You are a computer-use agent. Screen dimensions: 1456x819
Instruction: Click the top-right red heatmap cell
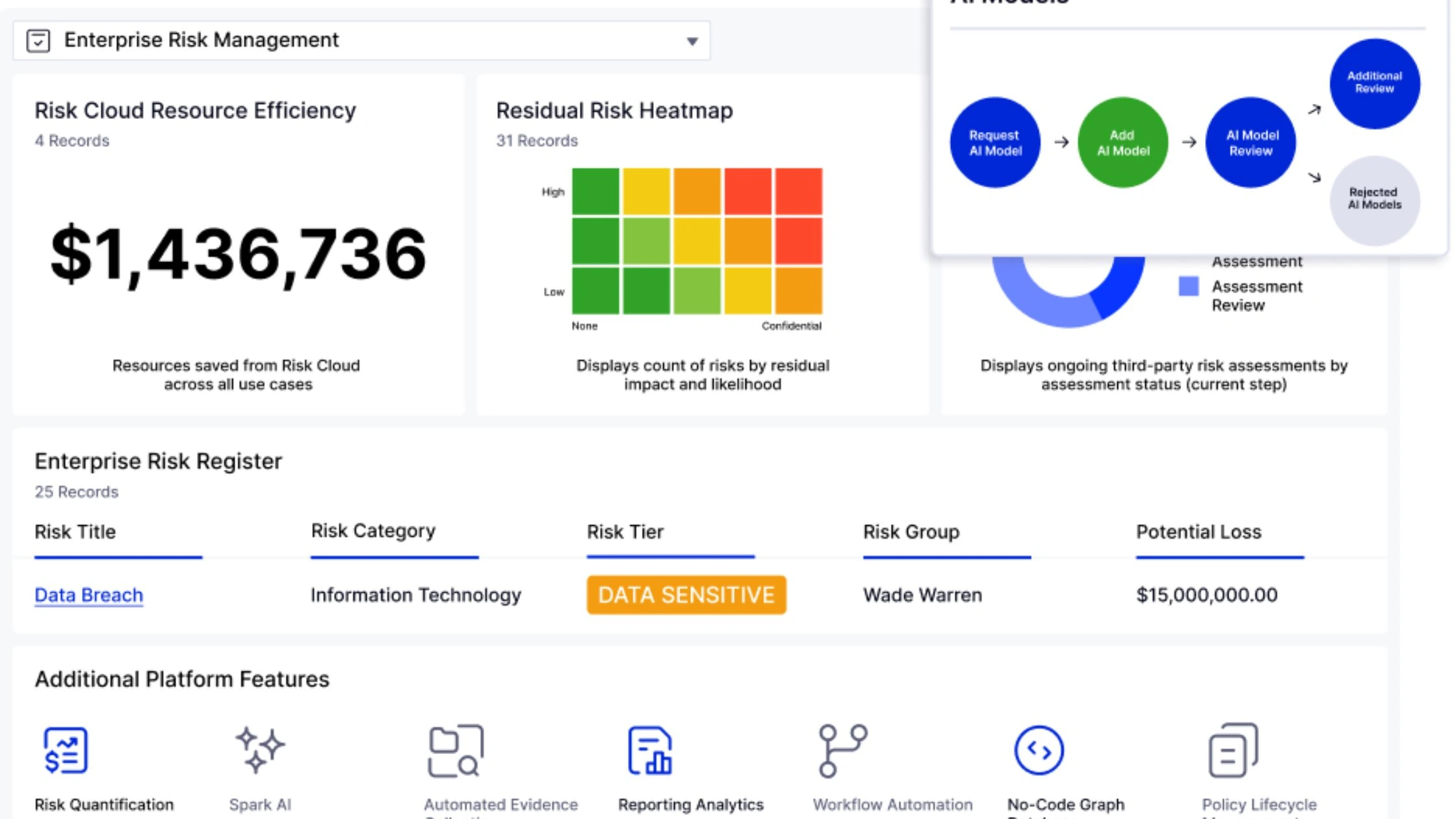pyautogui.click(x=798, y=192)
